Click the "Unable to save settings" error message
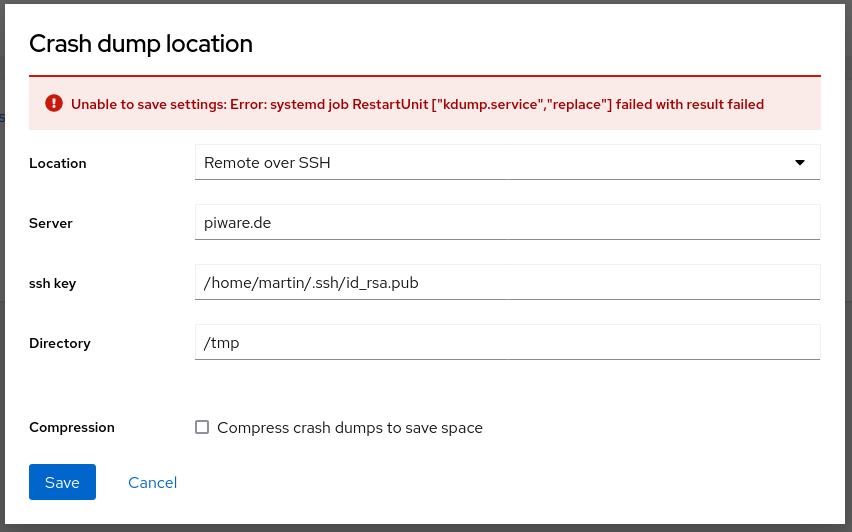 [417, 104]
